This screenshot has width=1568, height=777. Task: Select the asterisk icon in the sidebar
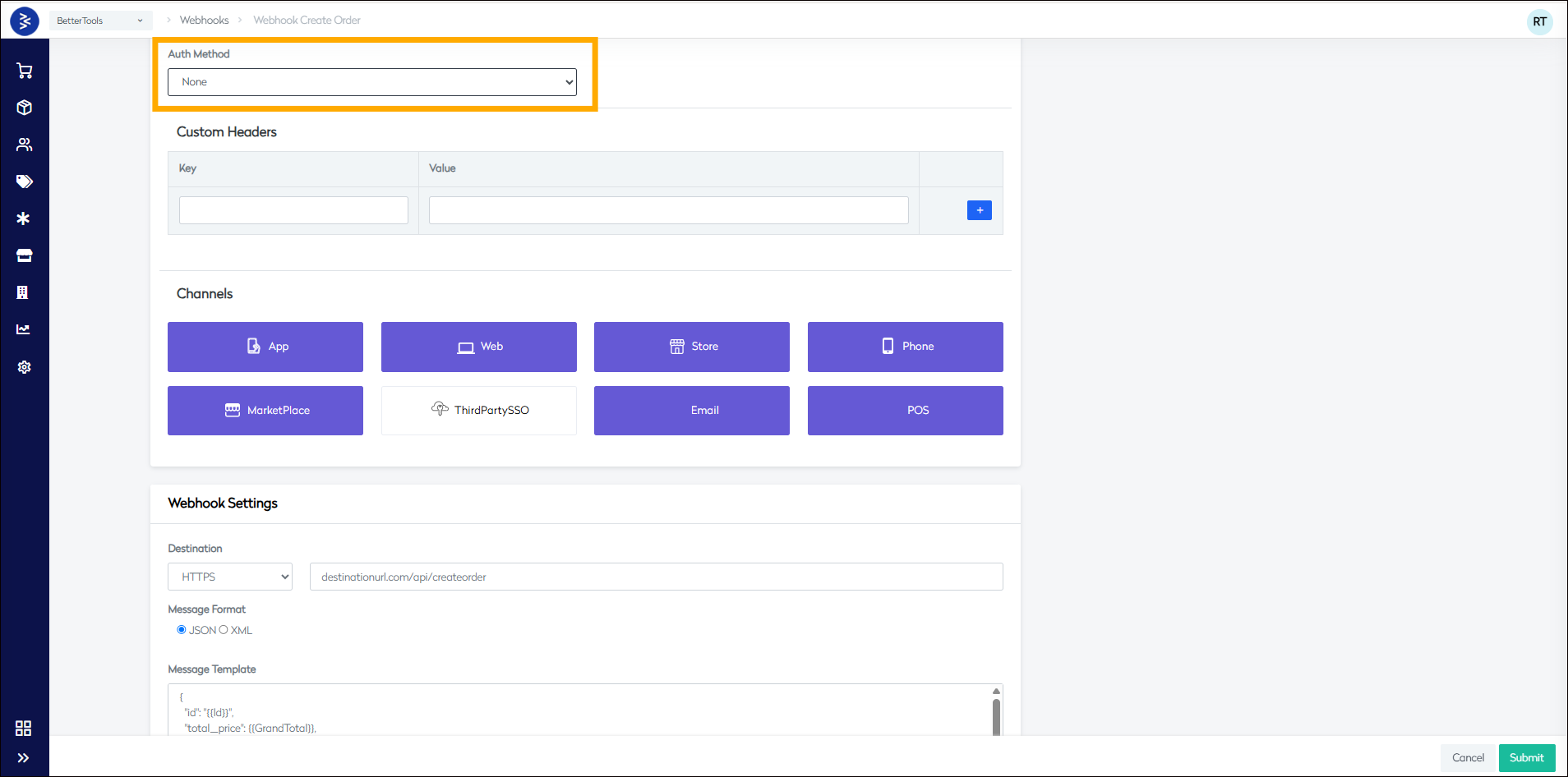coord(25,218)
